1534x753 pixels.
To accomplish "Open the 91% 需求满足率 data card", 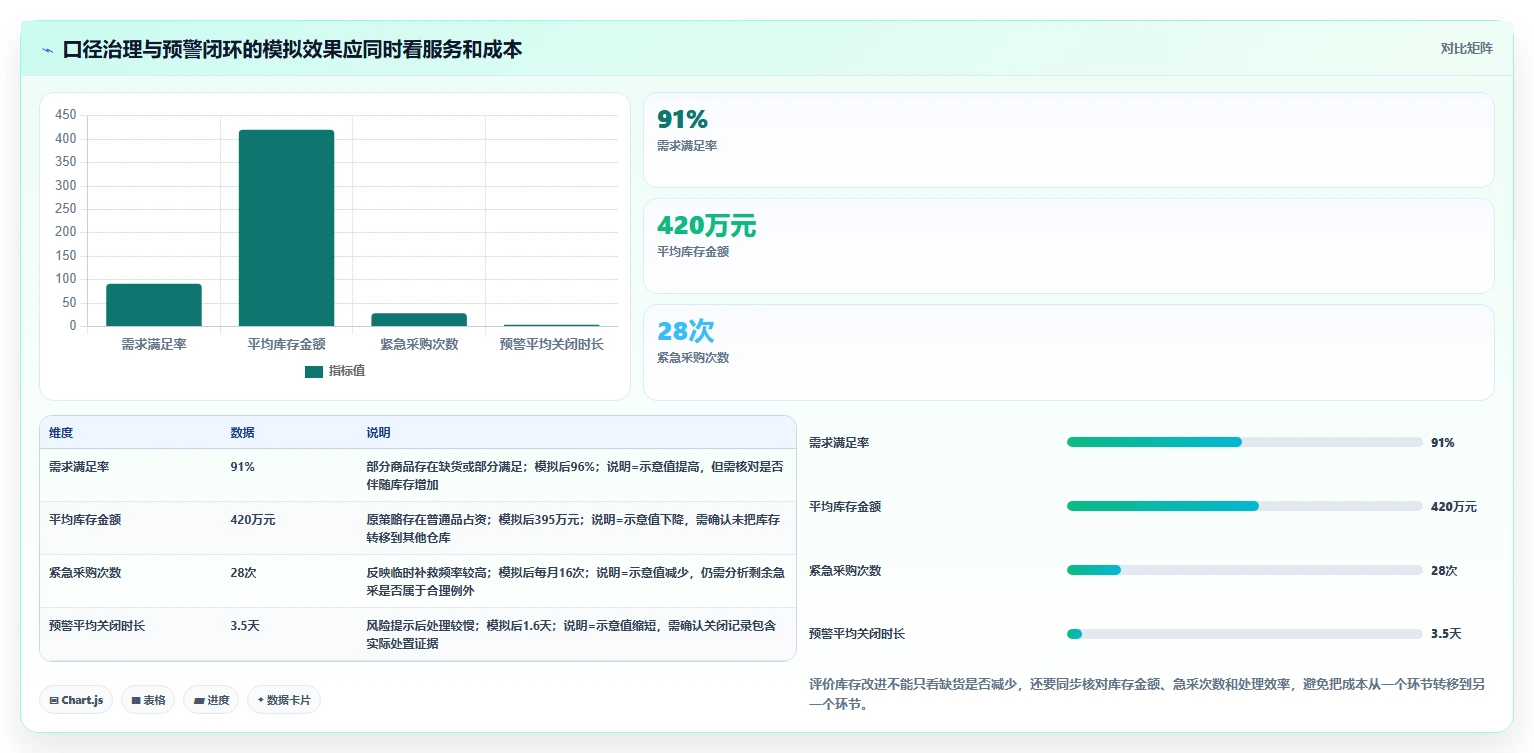I will (x=1069, y=140).
